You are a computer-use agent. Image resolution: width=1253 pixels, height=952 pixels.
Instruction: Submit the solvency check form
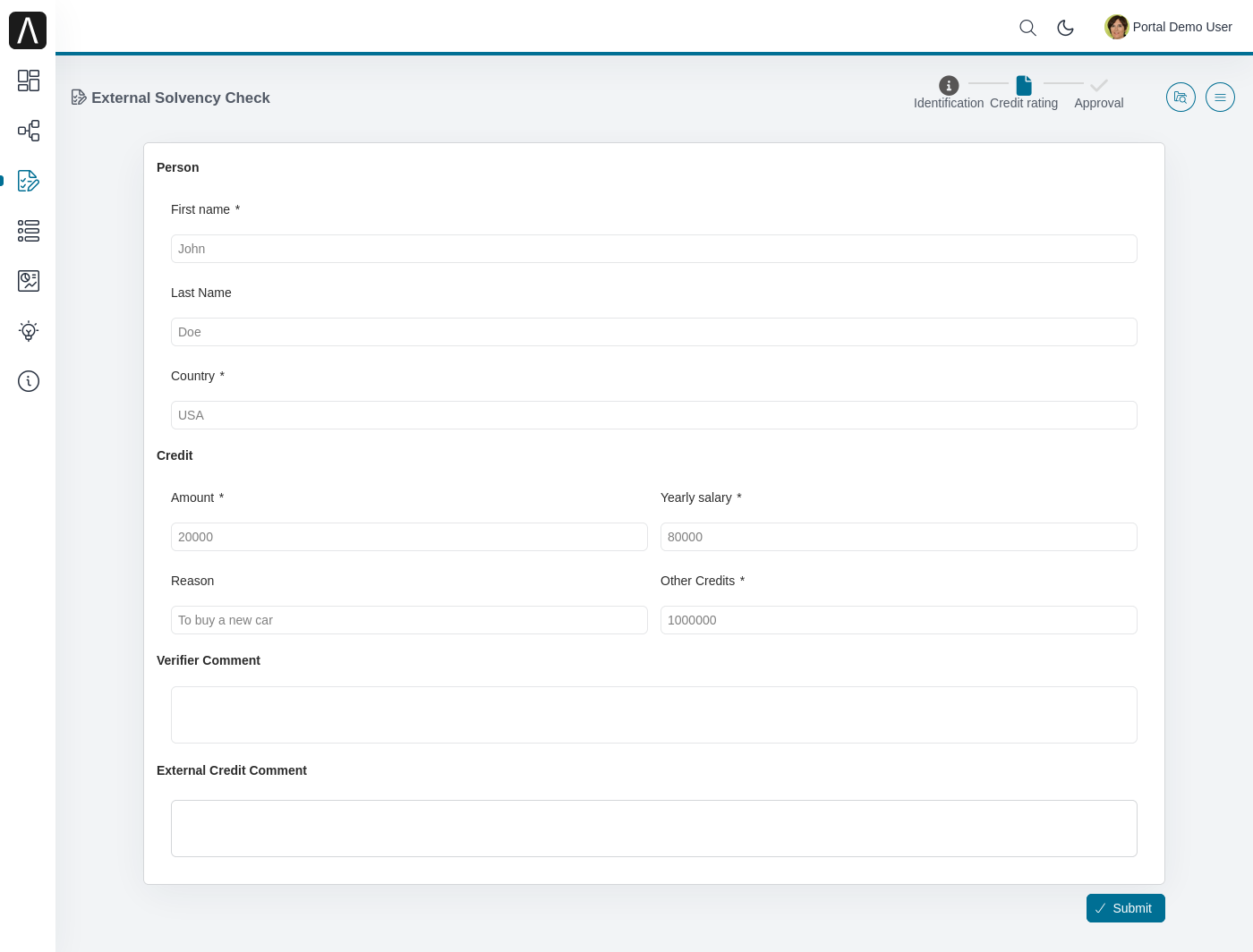pos(1125,908)
